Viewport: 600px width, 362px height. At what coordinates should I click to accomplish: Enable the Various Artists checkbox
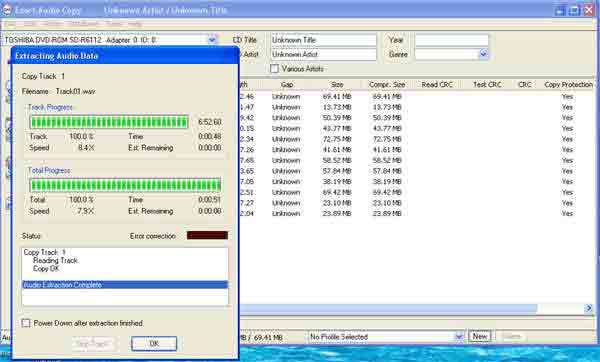click(x=274, y=69)
